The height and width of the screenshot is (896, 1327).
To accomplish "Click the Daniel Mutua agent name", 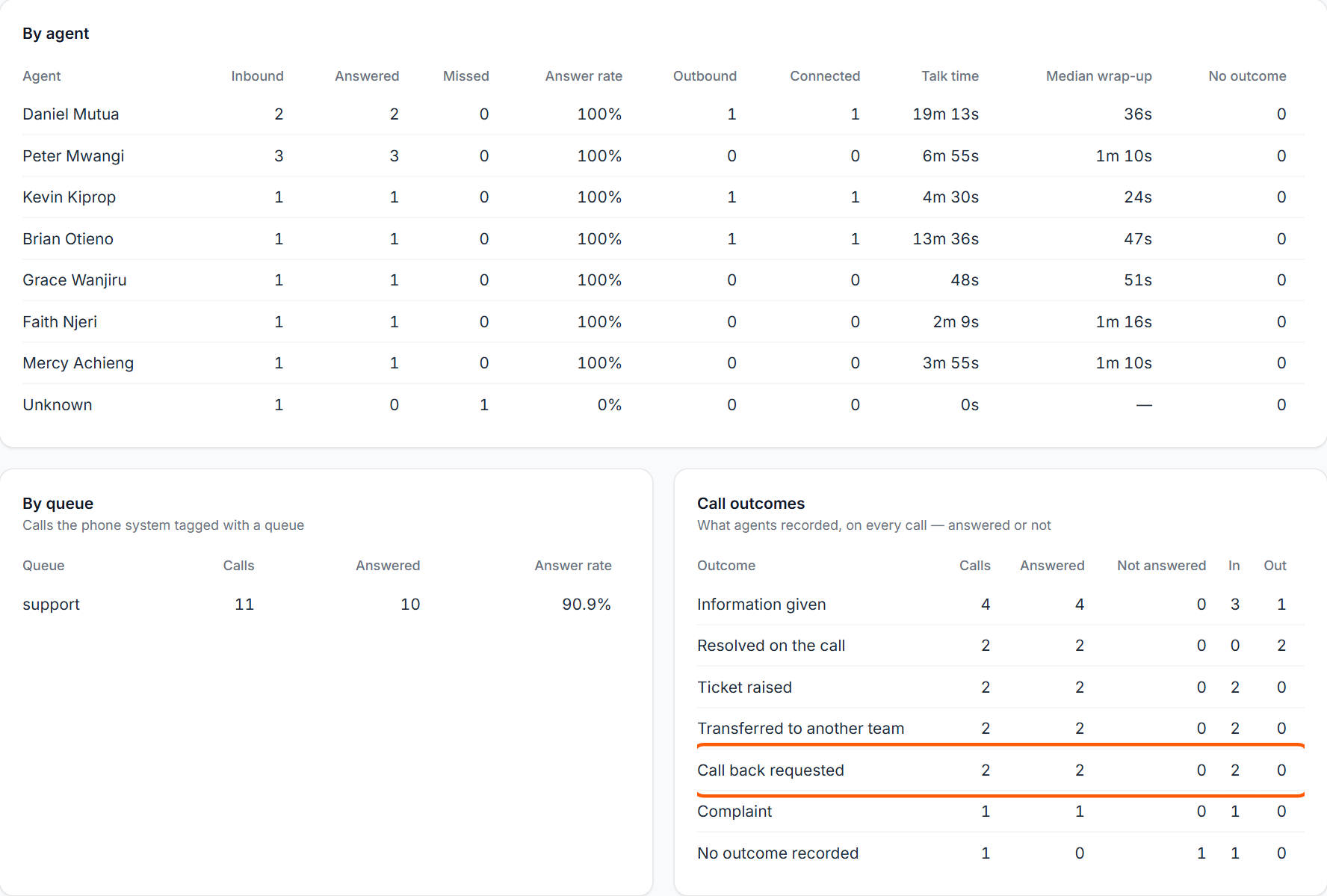I will (x=71, y=114).
